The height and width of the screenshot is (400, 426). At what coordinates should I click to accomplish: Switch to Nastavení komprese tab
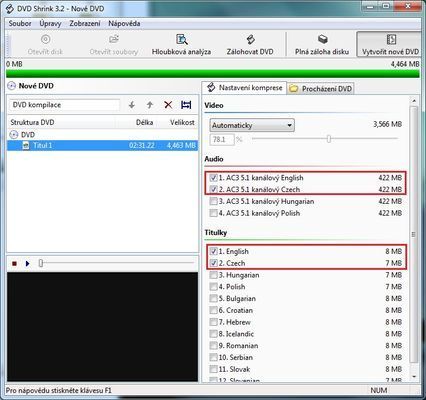coord(244,88)
